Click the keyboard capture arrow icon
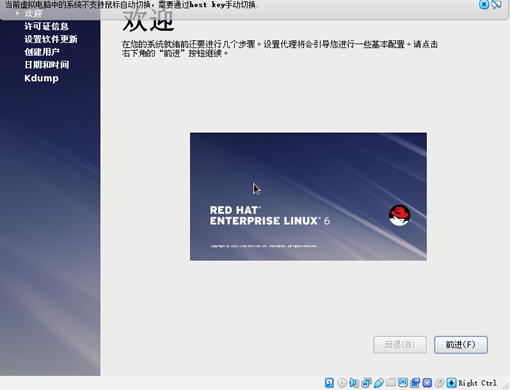Image resolution: width=510 pixels, height=390 pixels. [x=451, y=383]
